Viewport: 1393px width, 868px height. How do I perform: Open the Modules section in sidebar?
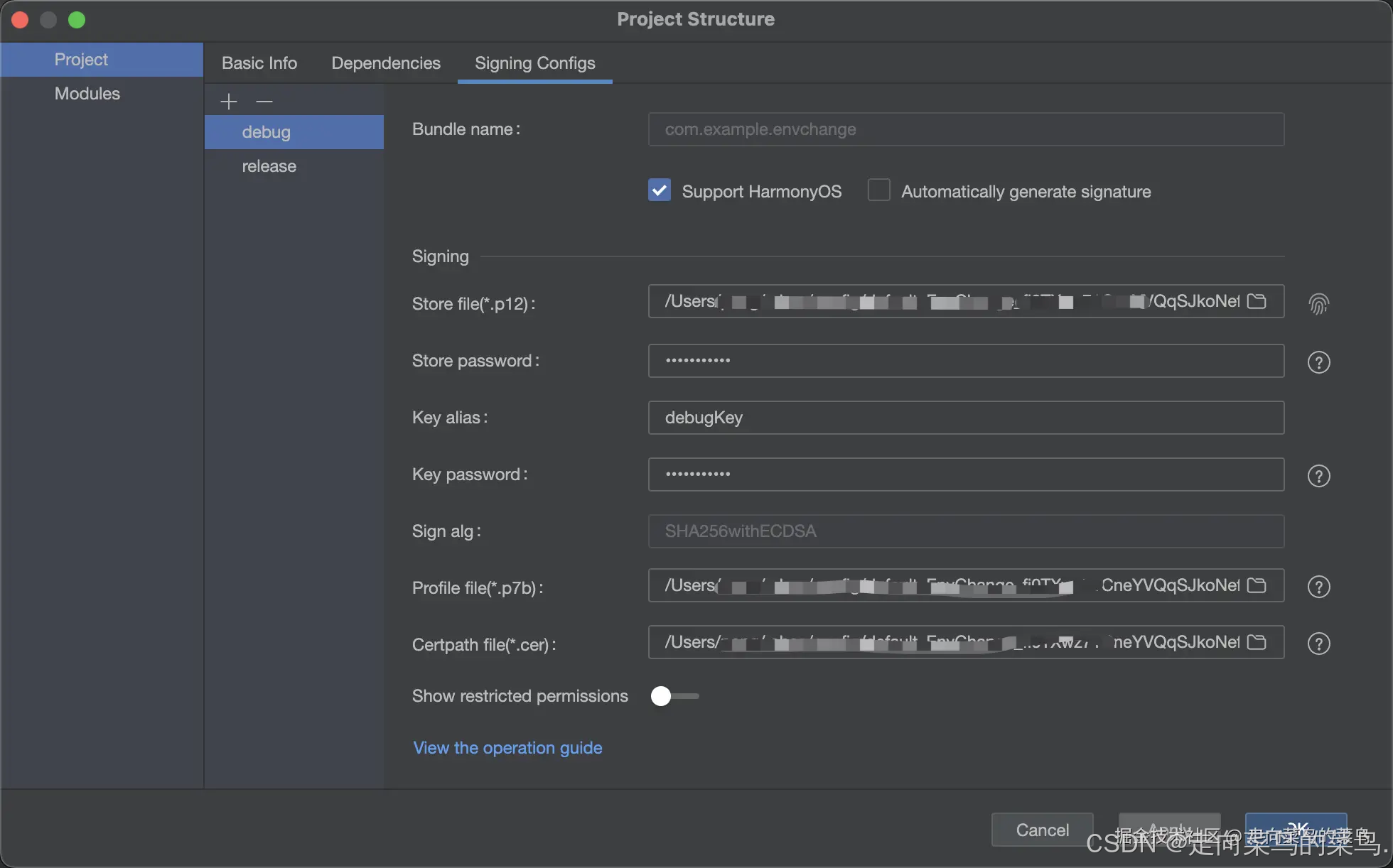[87, 94]
